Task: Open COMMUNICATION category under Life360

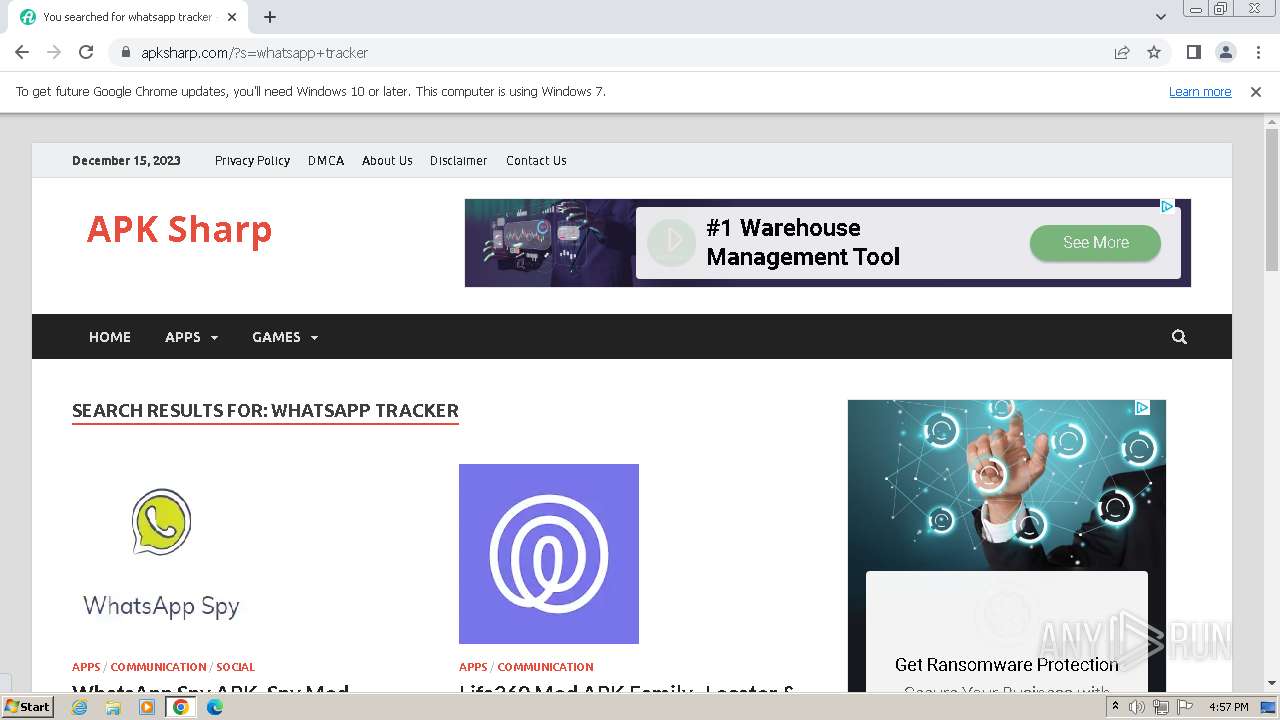Action: coord(545,667)
